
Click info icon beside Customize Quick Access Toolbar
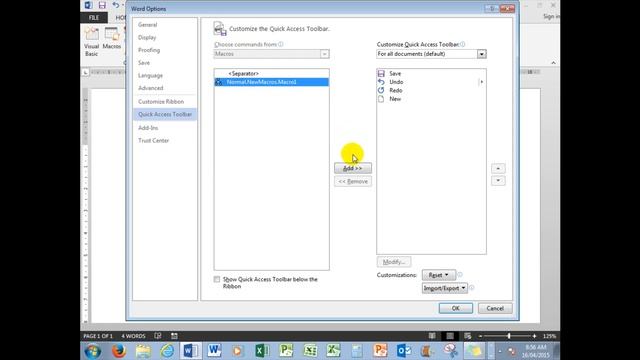pyautogui.click(x=462, y=44)
